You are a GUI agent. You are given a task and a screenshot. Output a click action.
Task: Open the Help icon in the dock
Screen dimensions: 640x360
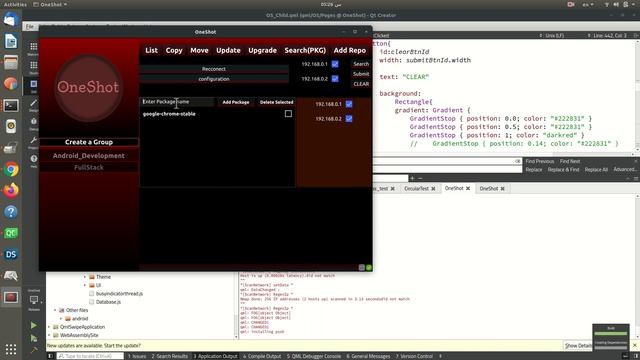(x=11, y=212)
